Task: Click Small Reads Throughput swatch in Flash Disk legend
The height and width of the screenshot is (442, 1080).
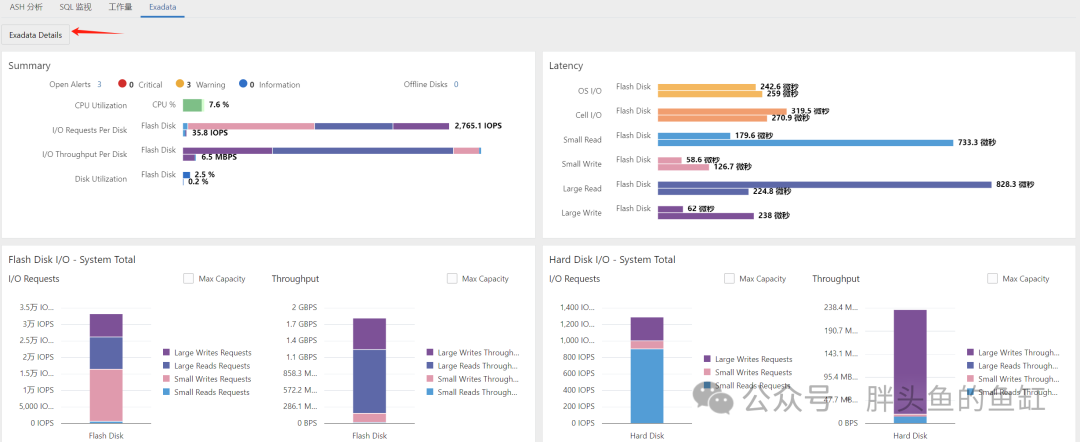Action: [430, 392]
